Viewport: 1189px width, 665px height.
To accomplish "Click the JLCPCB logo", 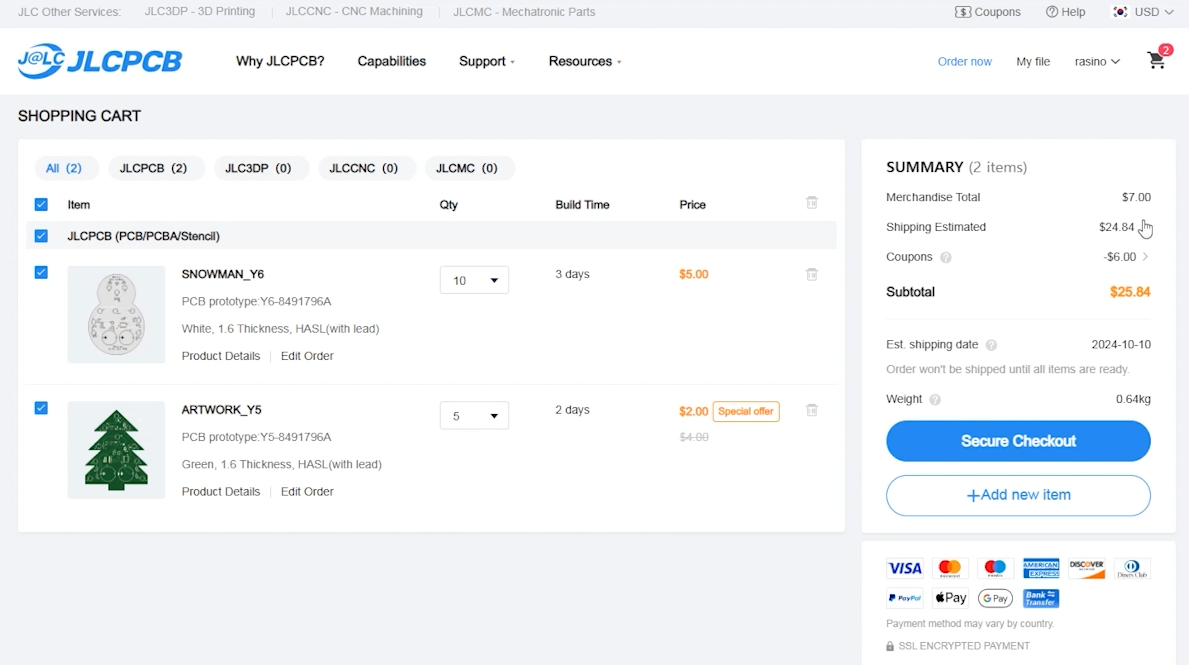I will (100, 61).
